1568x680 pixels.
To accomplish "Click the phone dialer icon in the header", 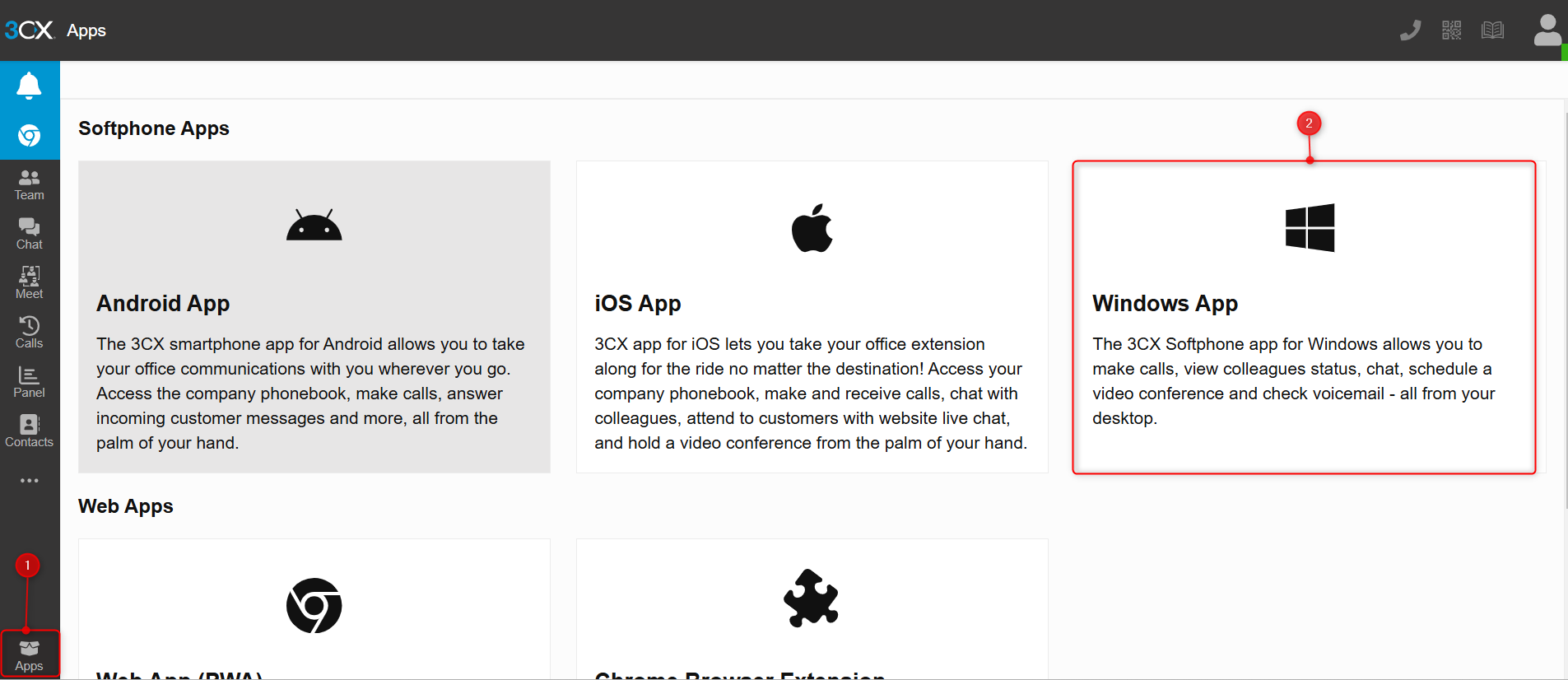I will (x=1411, y=30).
